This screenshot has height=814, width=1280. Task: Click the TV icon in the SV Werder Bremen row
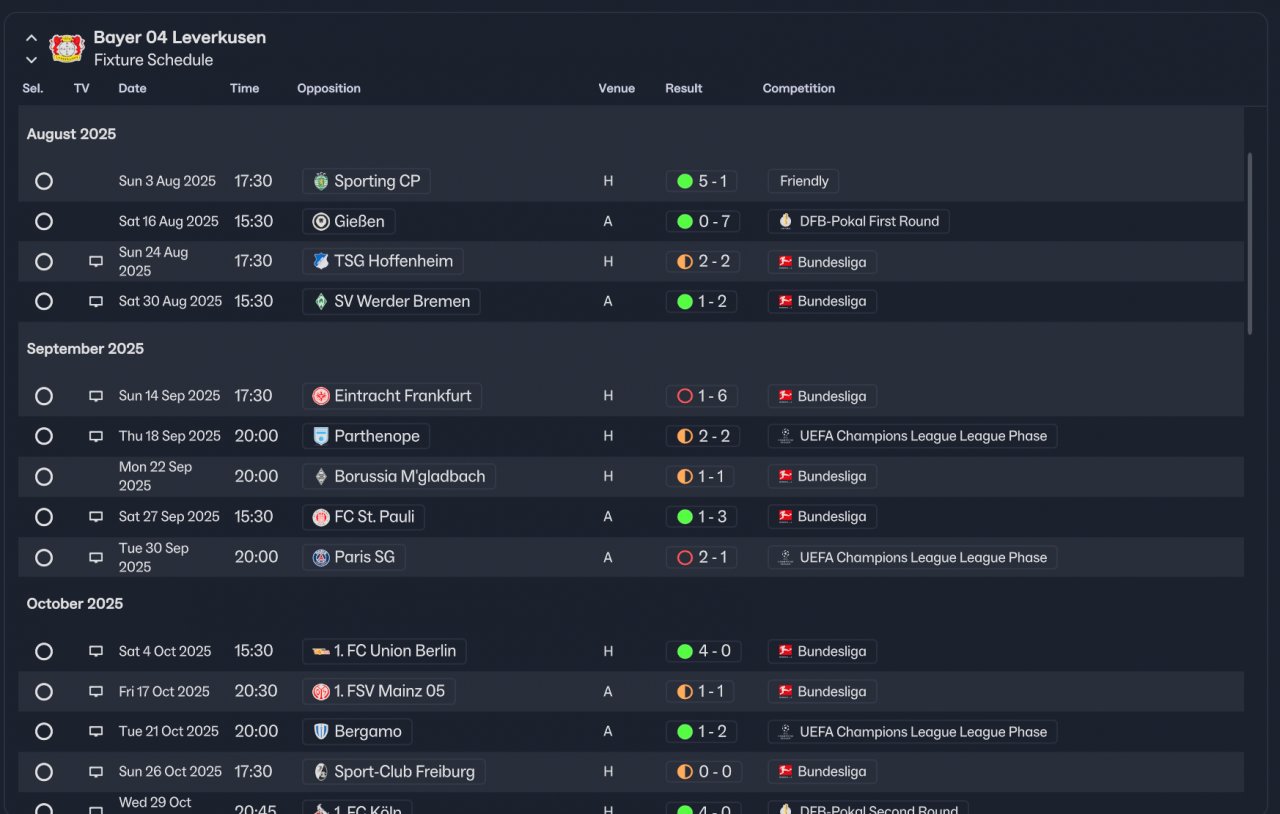click(96, 302)
